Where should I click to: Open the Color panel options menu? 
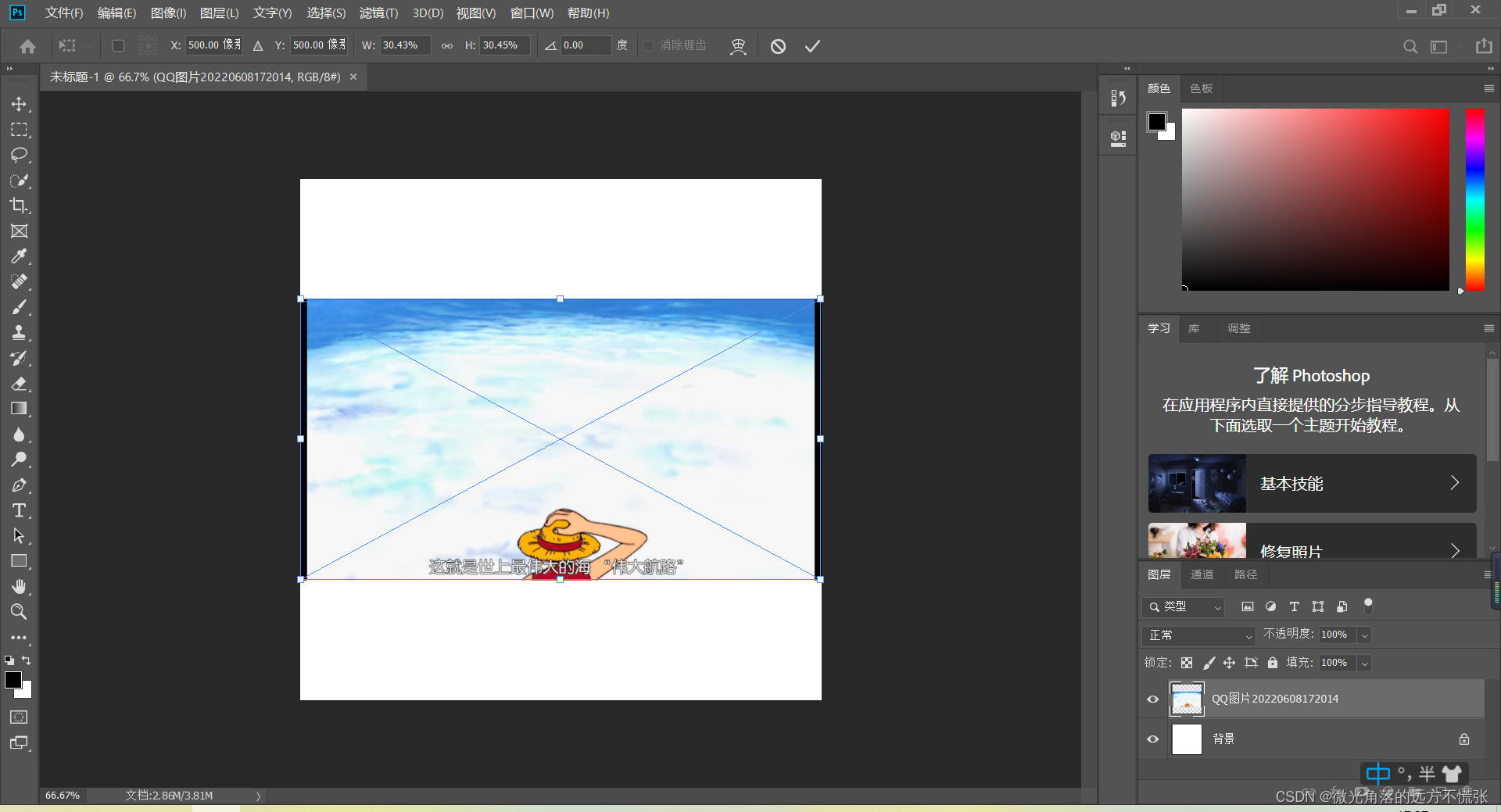pyautogui.click(x=1488, y=89)
